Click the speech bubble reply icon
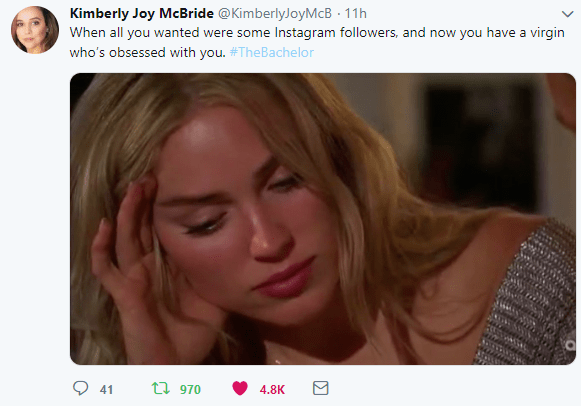581x406 pixels. tap(80, 388)
